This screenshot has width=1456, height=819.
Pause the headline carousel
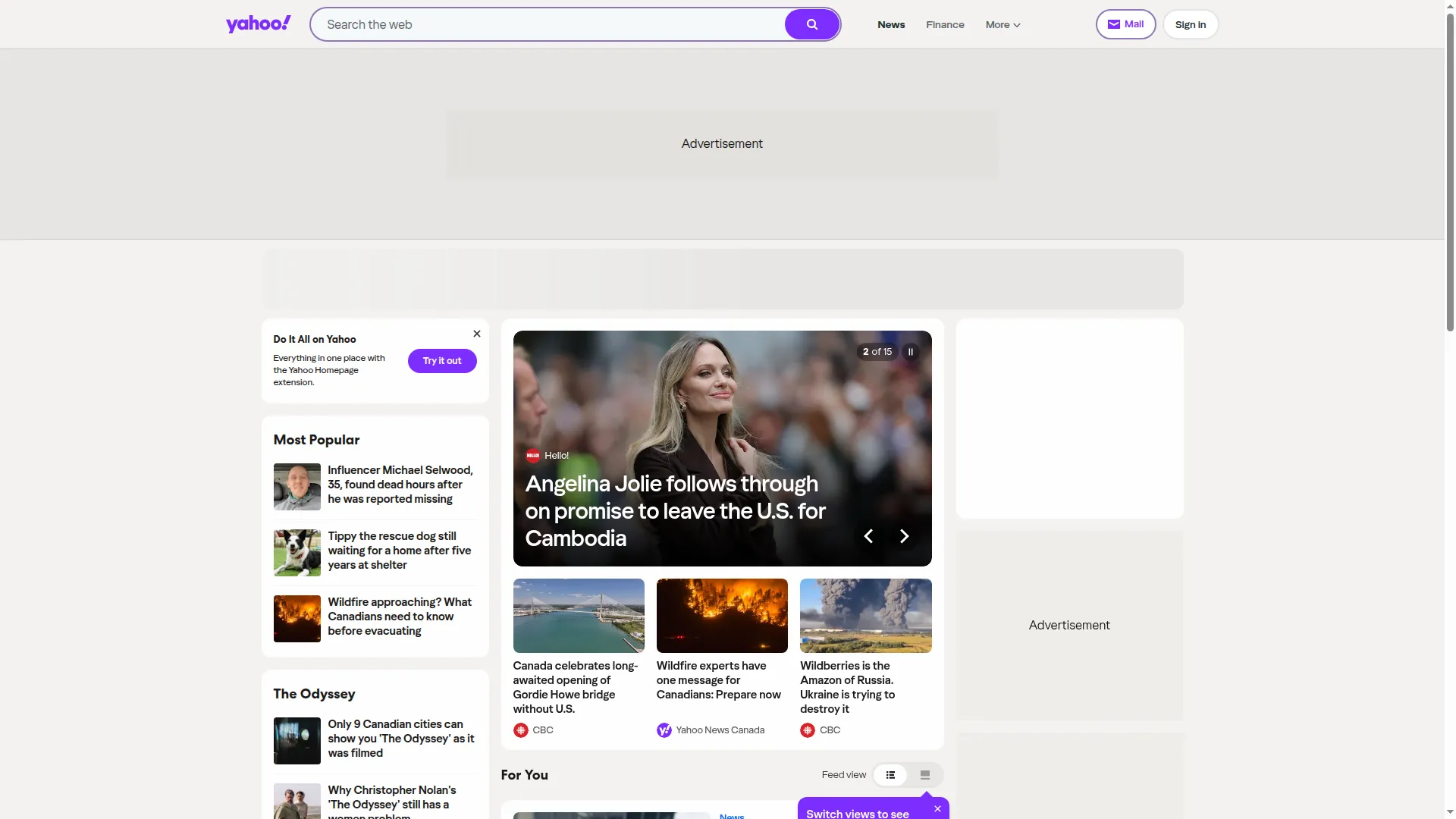[x=911, y=352]
